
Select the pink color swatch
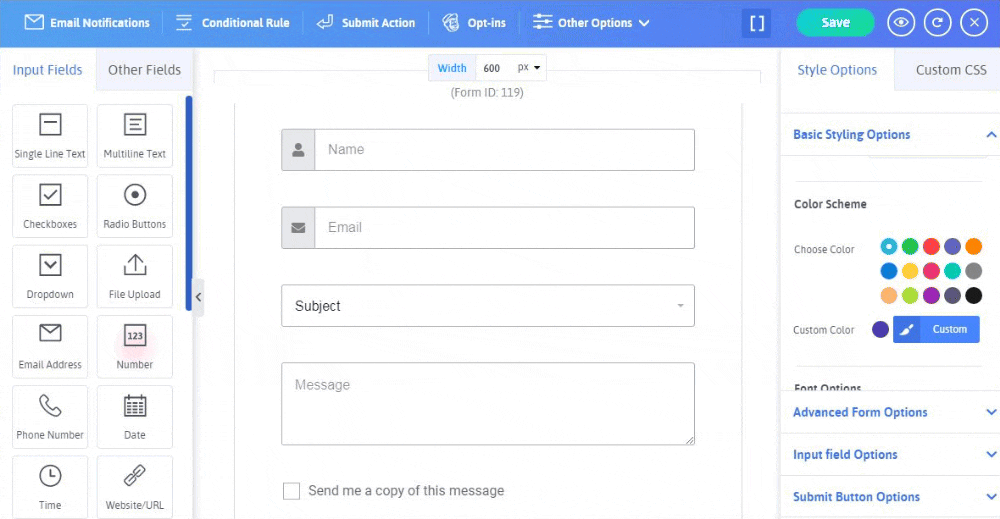(931, 271)
